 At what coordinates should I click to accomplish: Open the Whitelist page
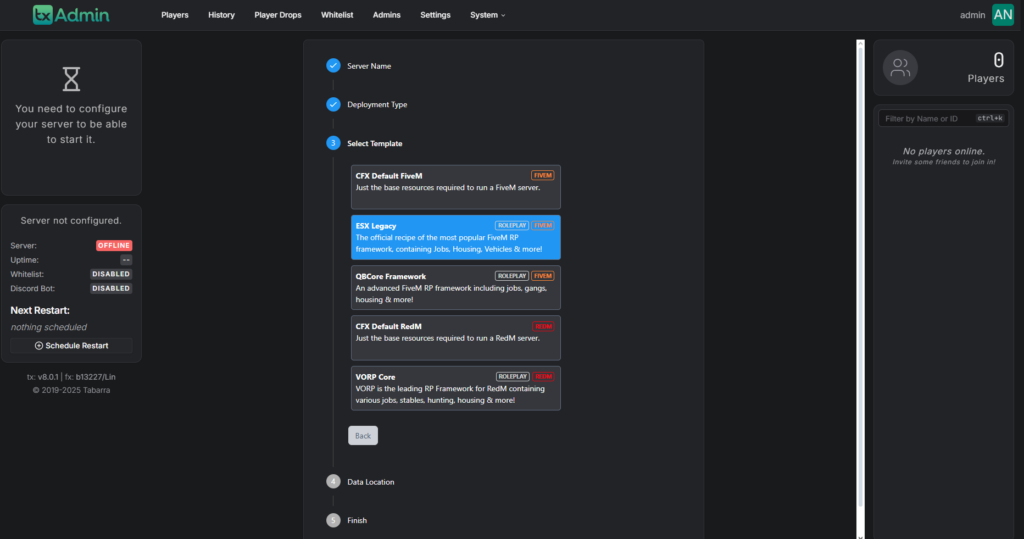(337, 15)
